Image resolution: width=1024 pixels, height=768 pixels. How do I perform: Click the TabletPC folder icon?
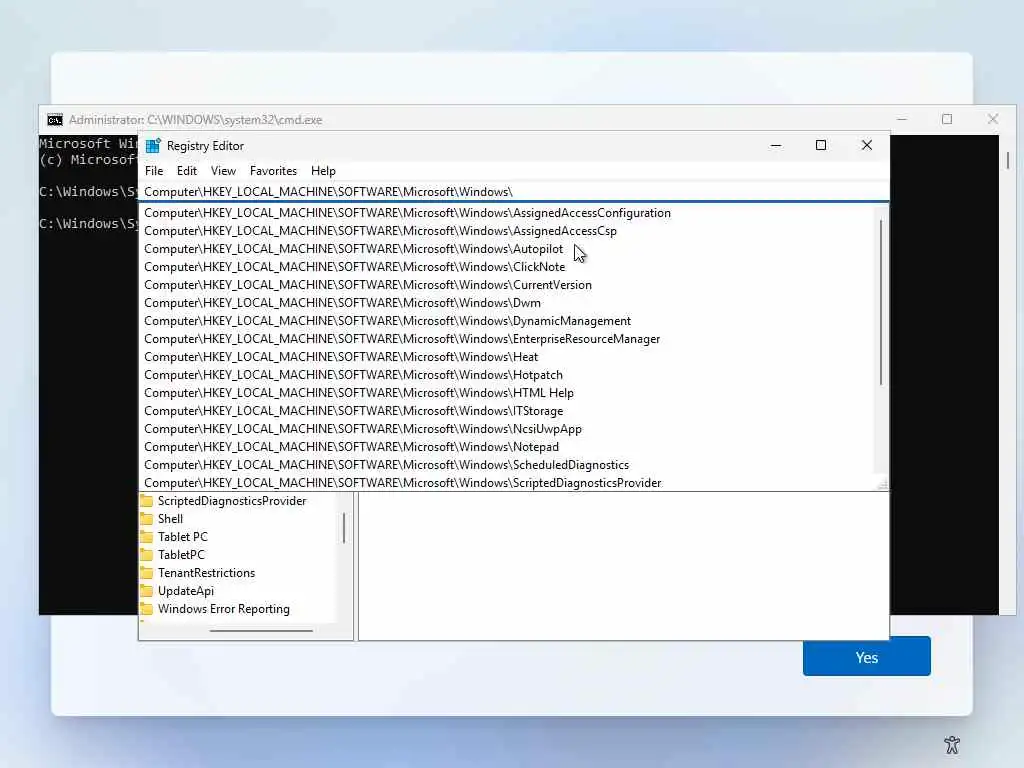click(147, 554)
